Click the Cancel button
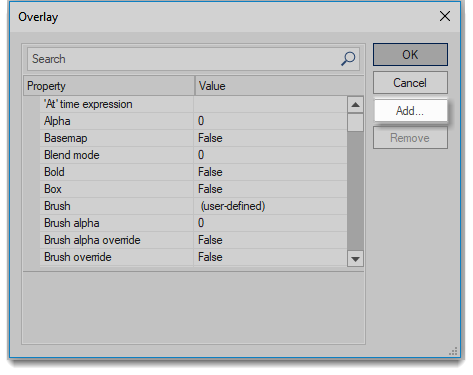The image size is (473, 375). tap(410, 83)
